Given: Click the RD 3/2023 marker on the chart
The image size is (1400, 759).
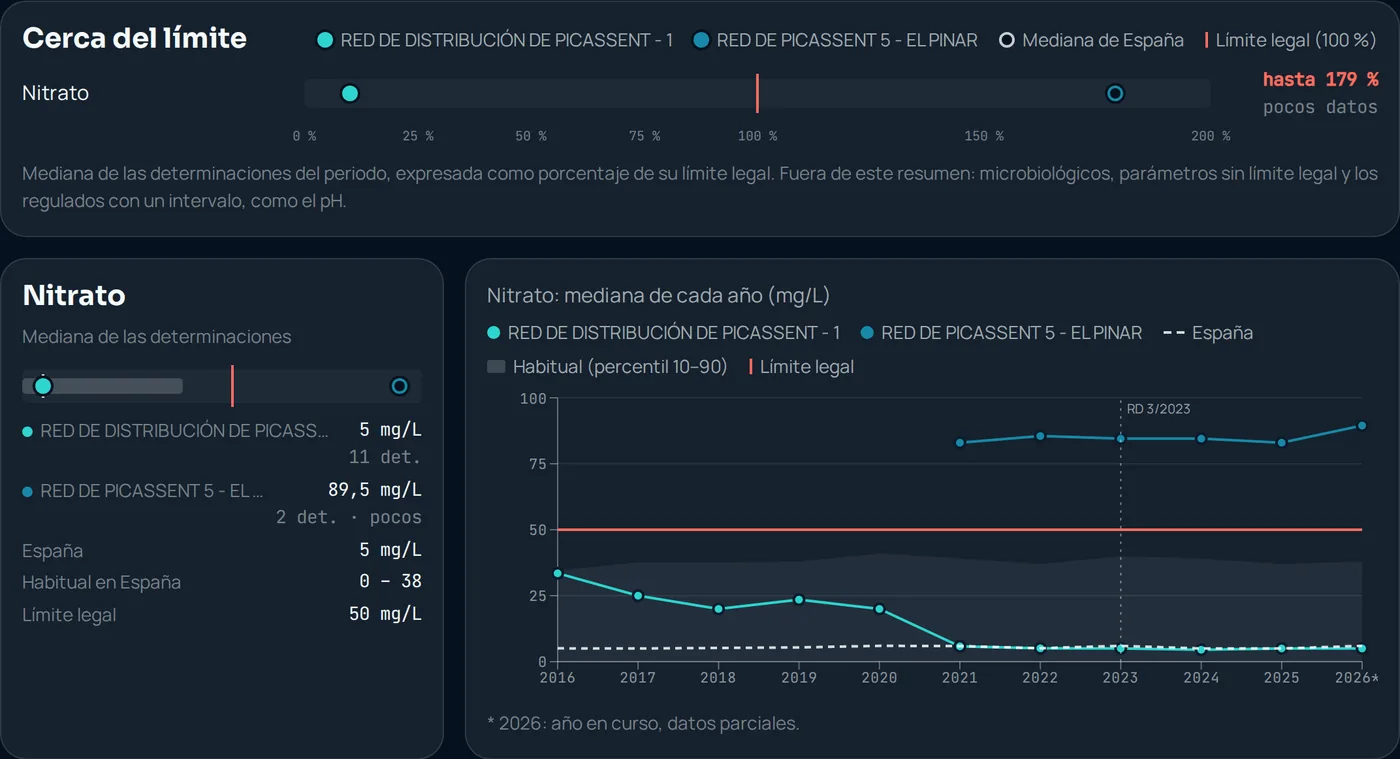Looking at the screenshot, I should tap(1158, 409).
